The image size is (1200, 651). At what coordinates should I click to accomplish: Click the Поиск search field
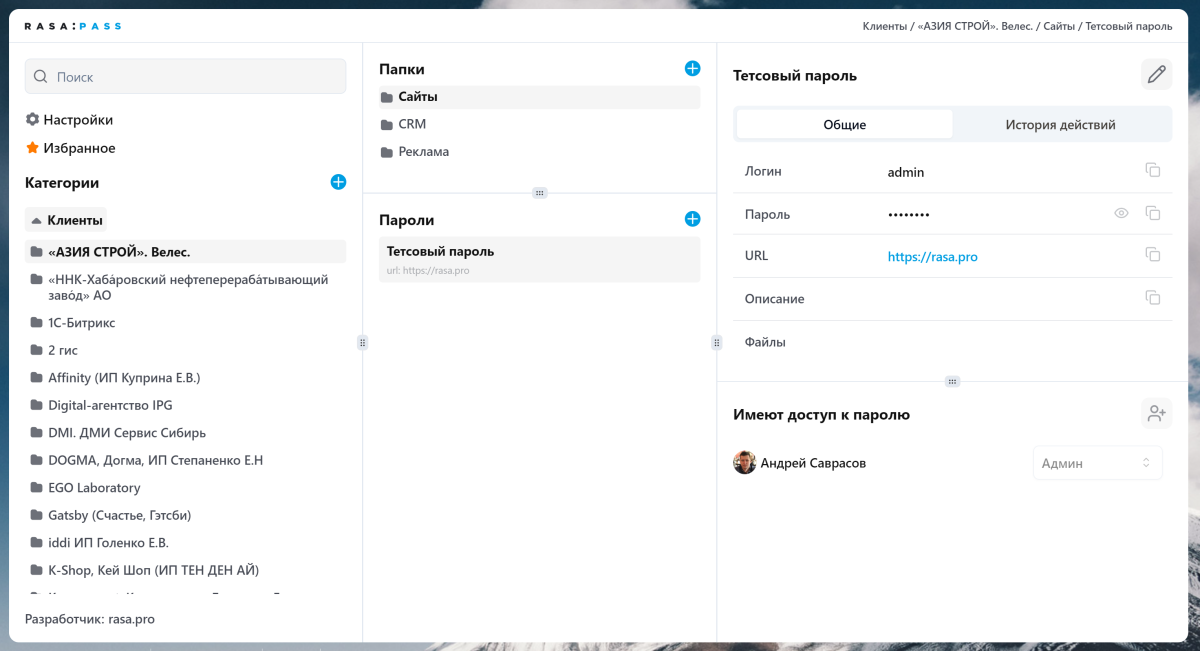click(x=185, y=77)
